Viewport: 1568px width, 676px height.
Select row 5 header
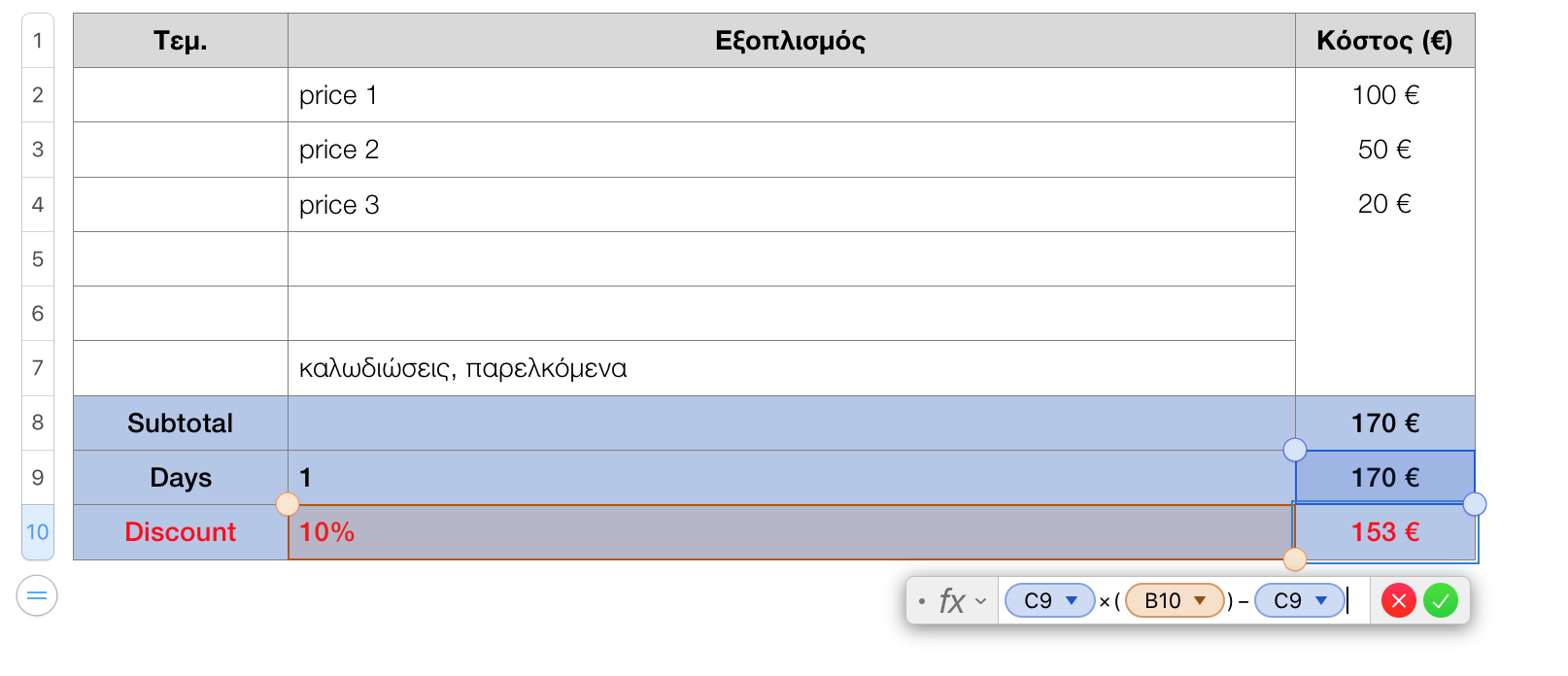click(38, 259)
